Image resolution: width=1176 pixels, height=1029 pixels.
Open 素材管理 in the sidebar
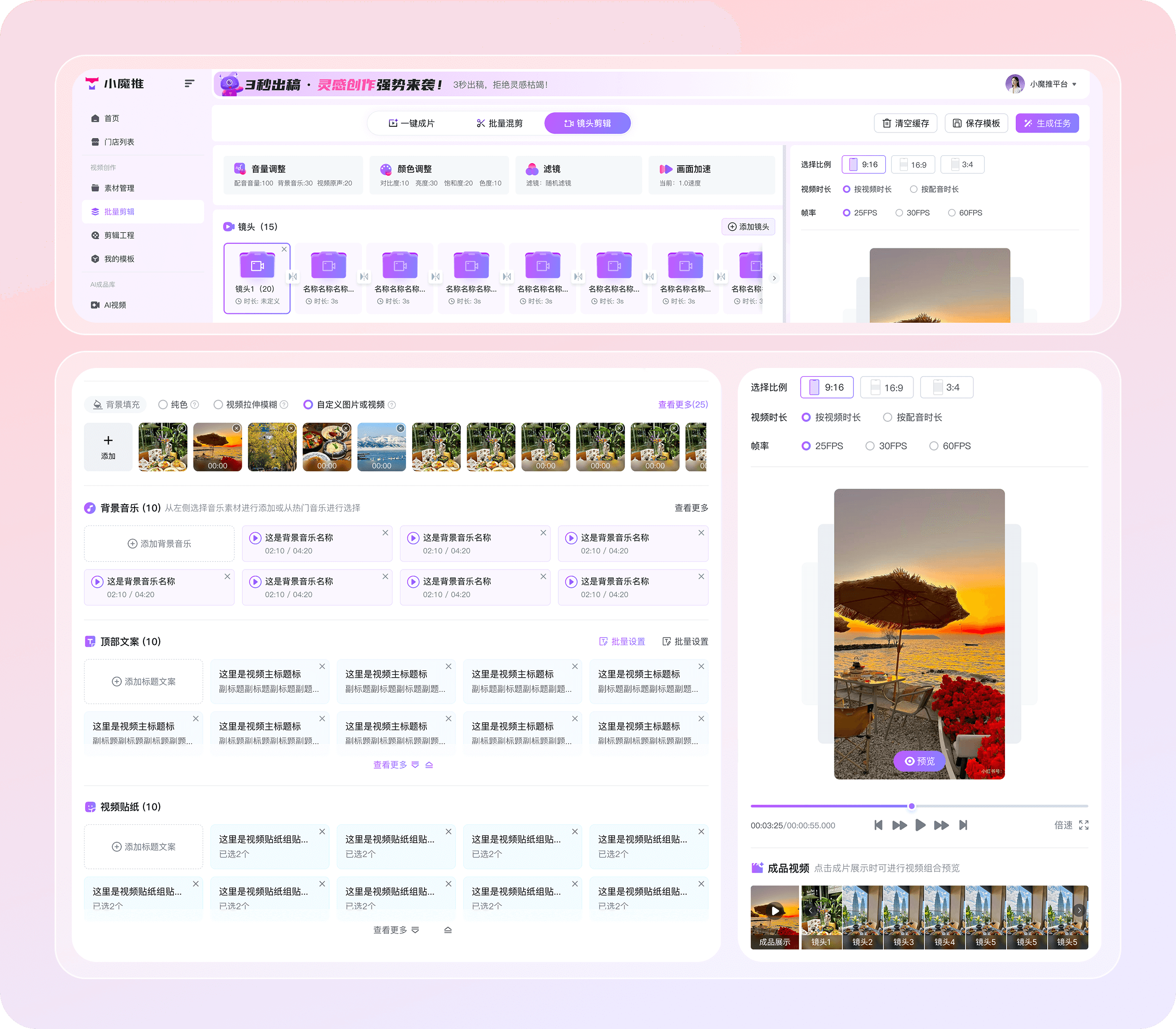(x=119, y=188)
